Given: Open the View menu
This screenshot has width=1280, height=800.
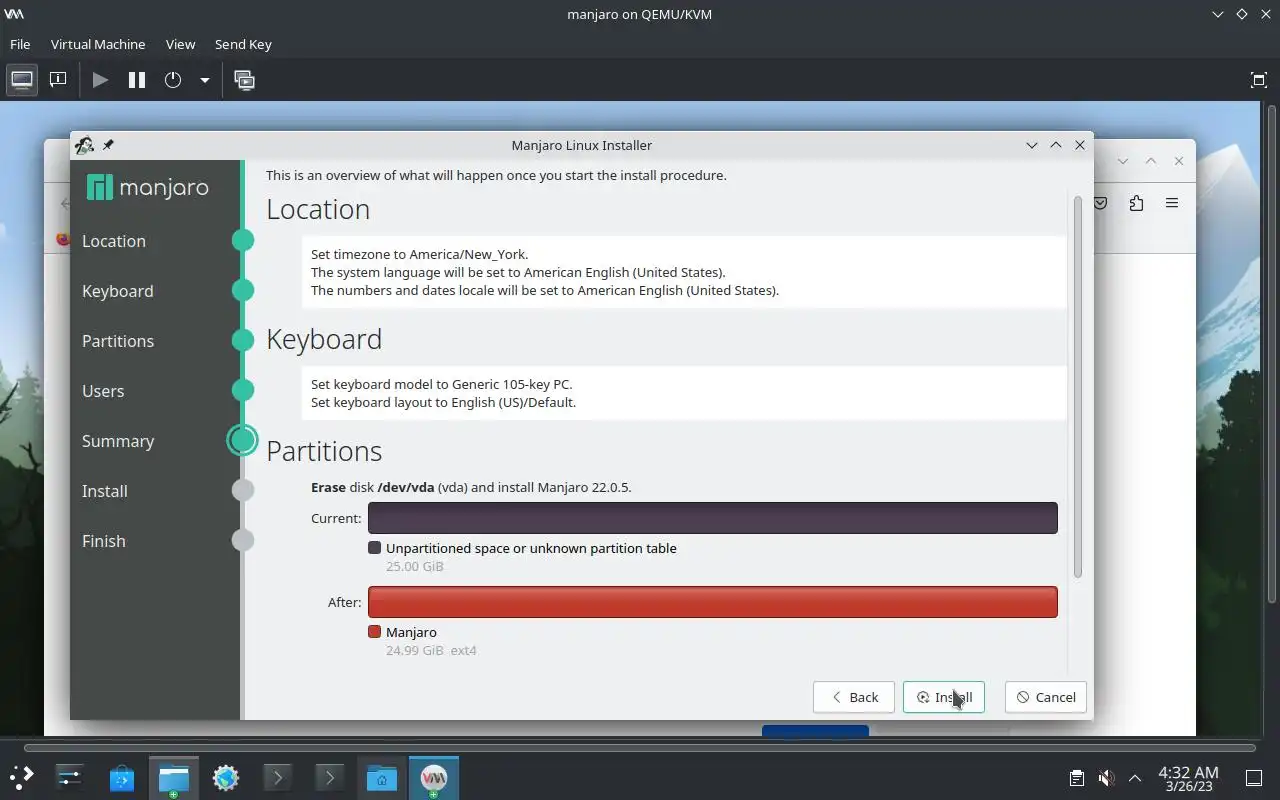Looking at the screenshot, I should click(x=180, y=44).
